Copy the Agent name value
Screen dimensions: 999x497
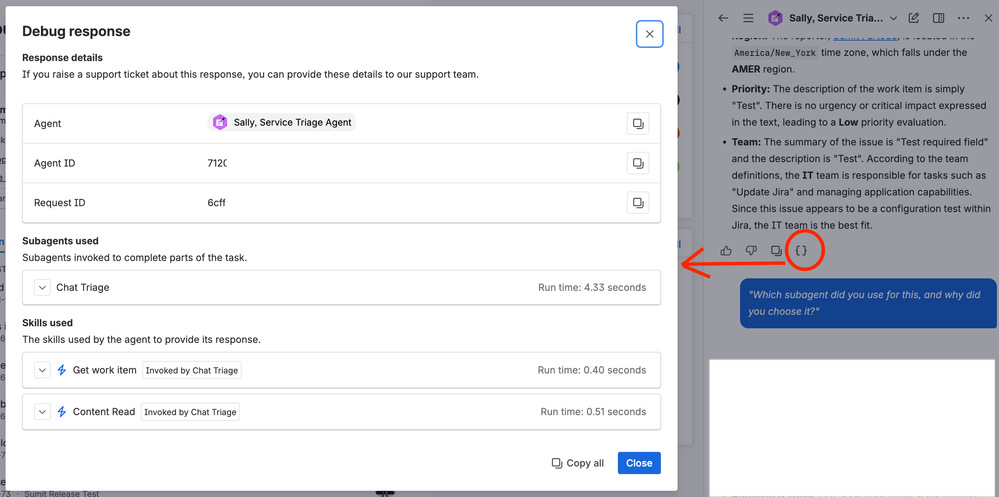coord(638,124)
